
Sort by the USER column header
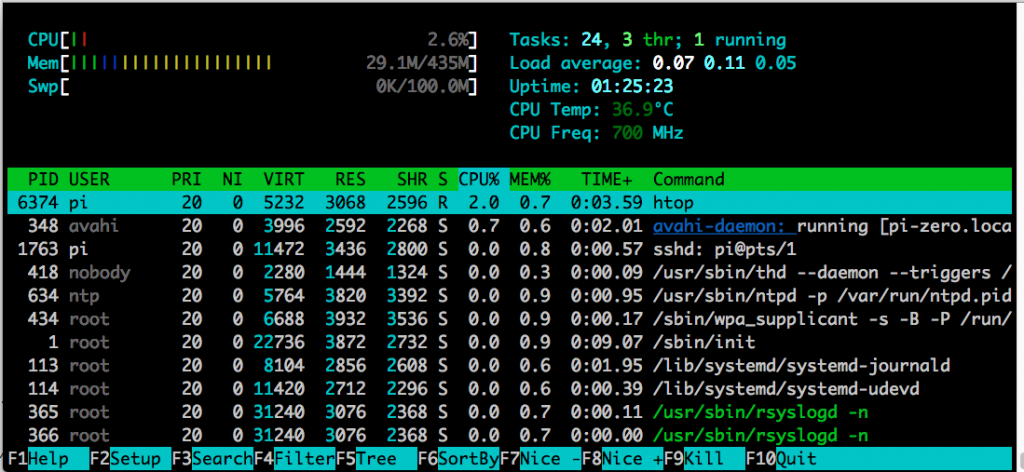(x=89, y=180)
